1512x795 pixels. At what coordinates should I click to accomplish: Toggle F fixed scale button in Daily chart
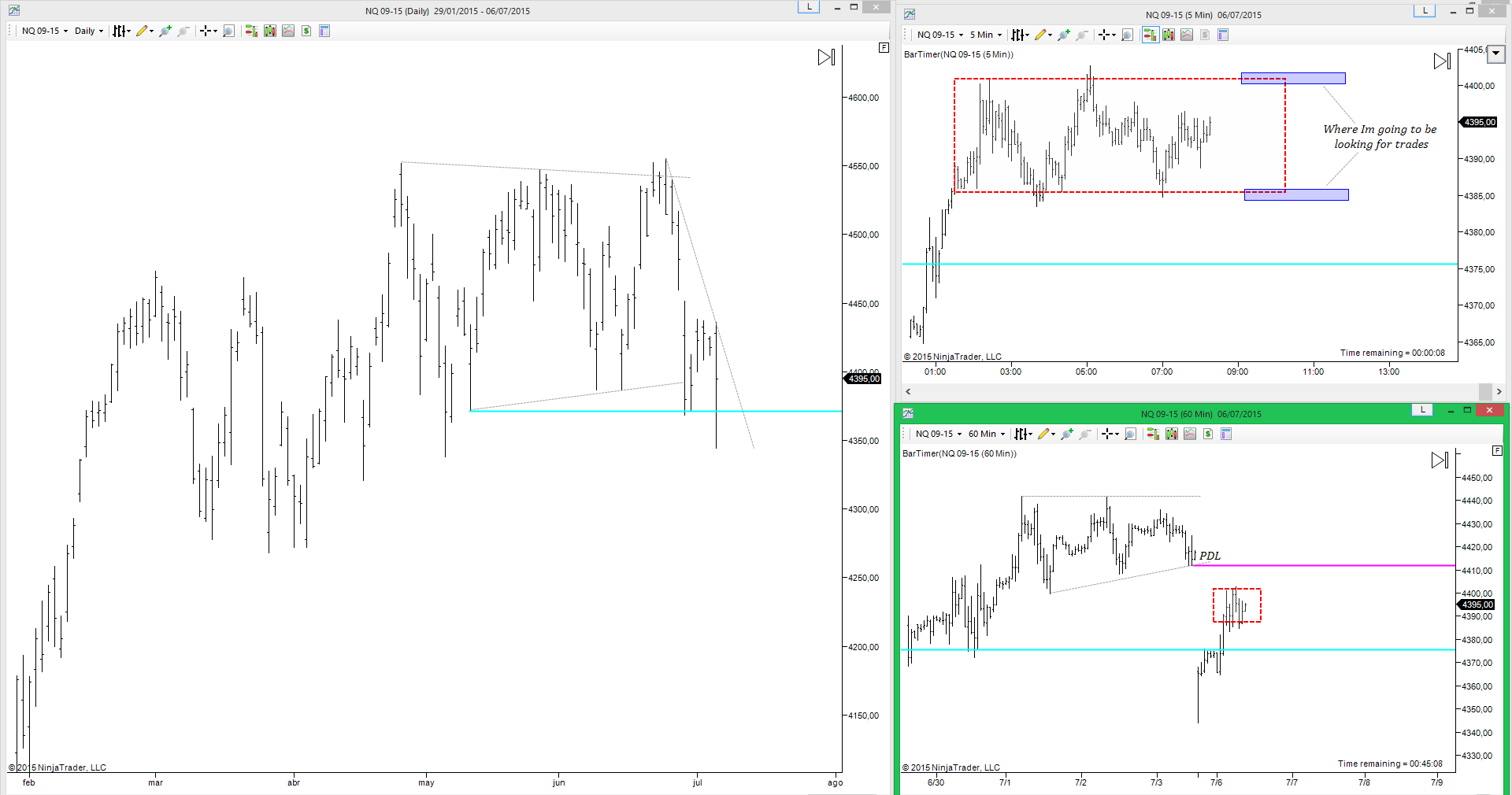884,48
